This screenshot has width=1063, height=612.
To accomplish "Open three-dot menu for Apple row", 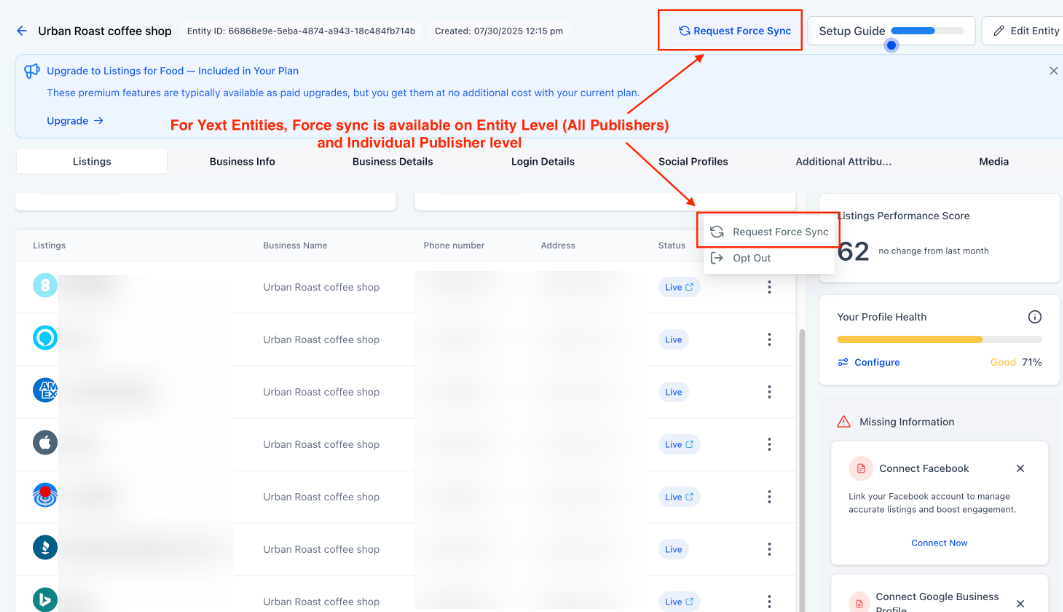I will click(x=769, y=444).
